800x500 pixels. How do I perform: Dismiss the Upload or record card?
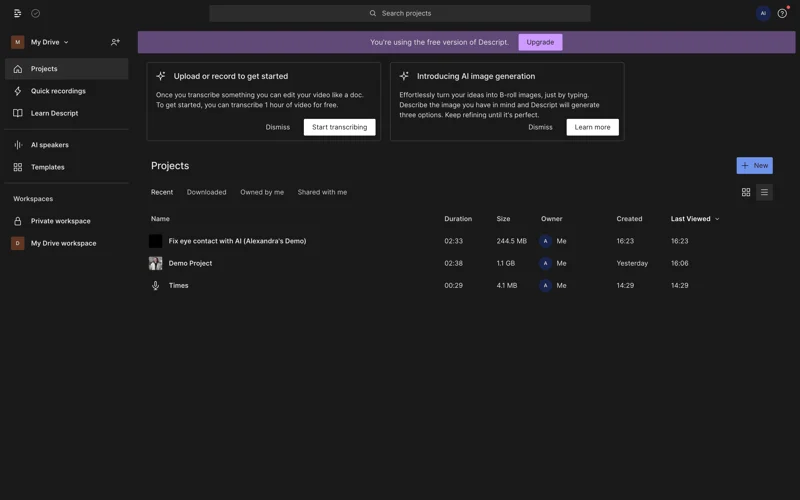(278, 127)
